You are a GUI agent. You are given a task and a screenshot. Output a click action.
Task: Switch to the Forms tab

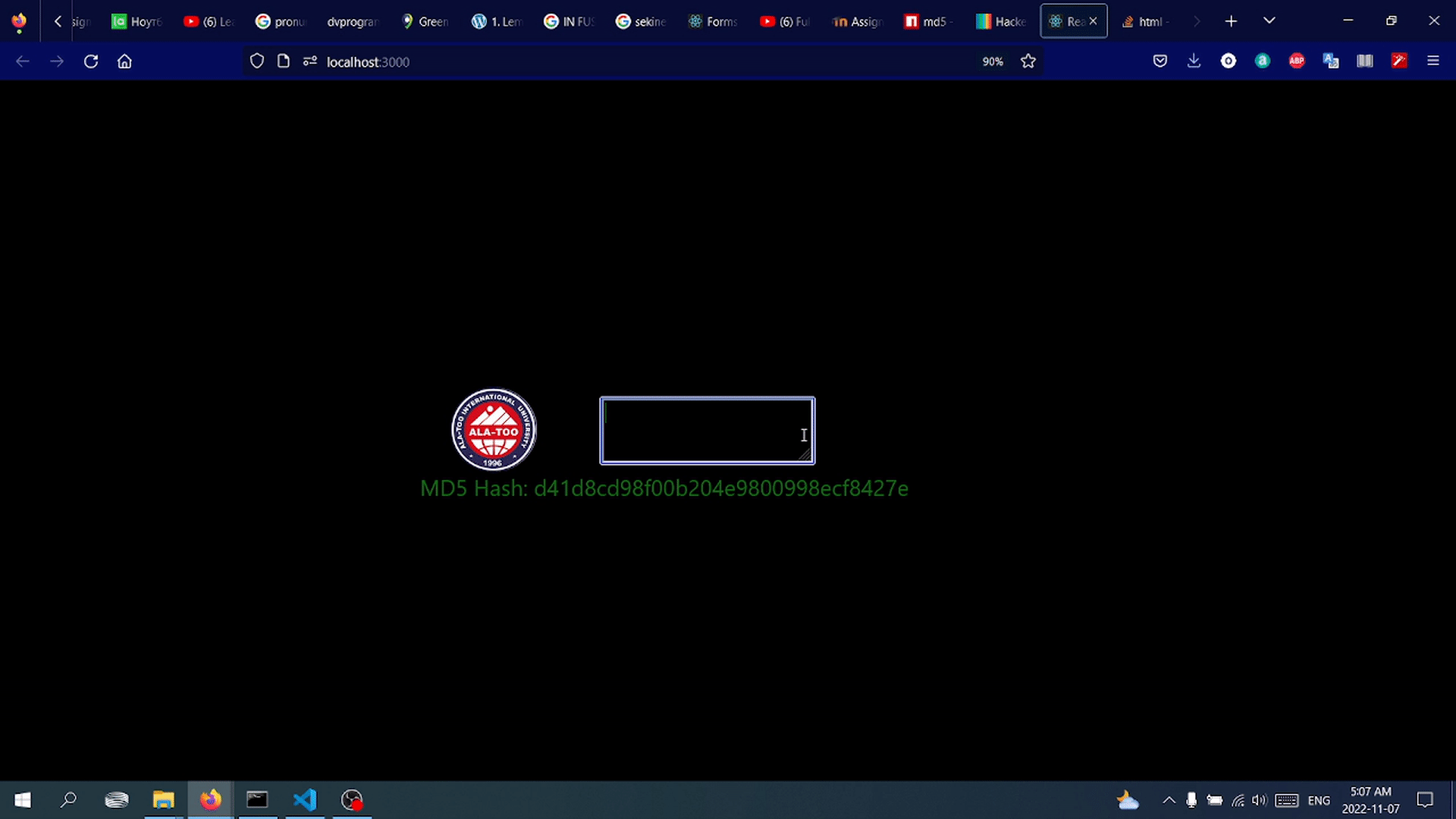(712, 21)
